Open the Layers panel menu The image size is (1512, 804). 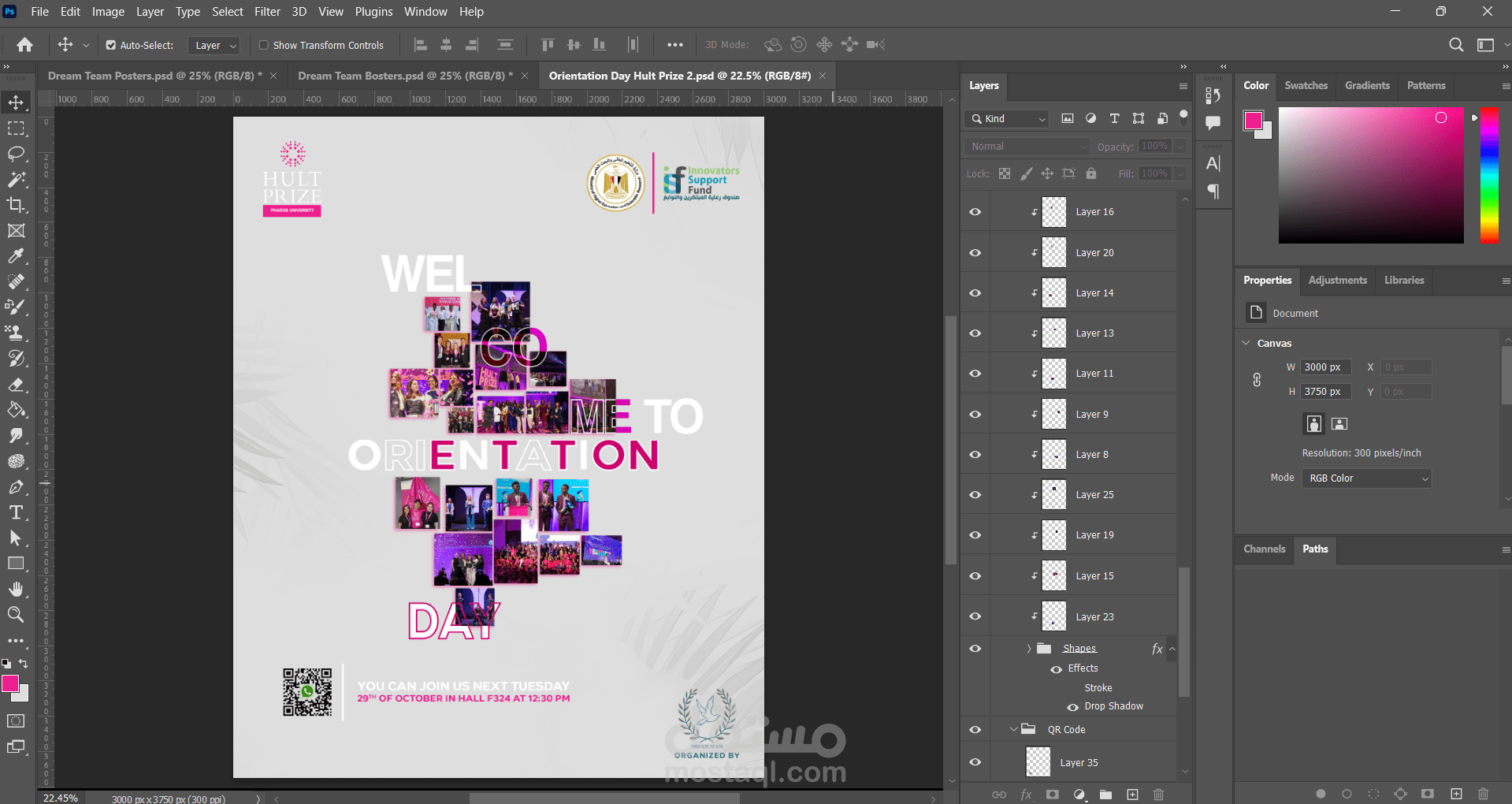click(x=1183, y=86)
